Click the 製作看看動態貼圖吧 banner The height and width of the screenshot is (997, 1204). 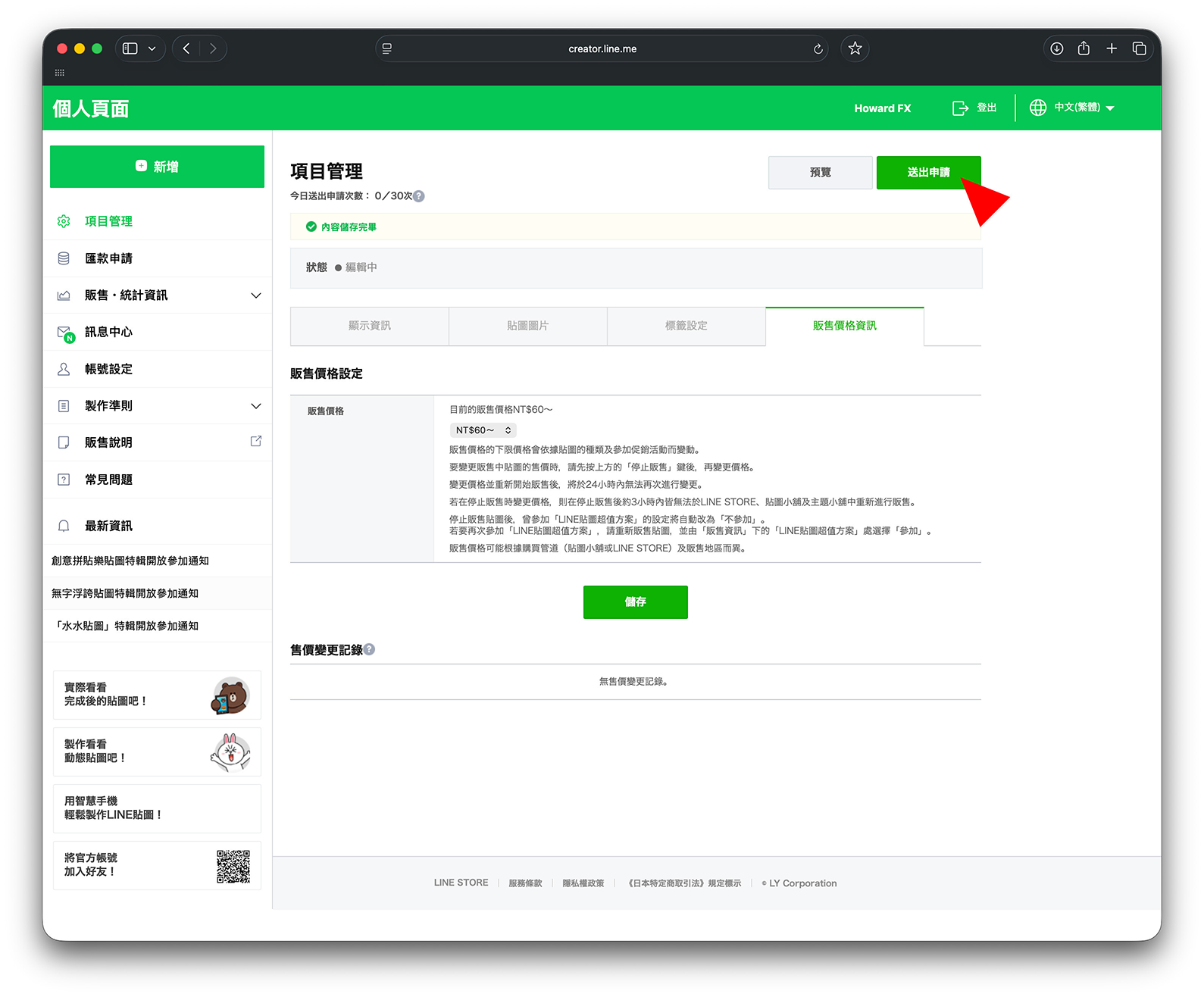point(157,752)
